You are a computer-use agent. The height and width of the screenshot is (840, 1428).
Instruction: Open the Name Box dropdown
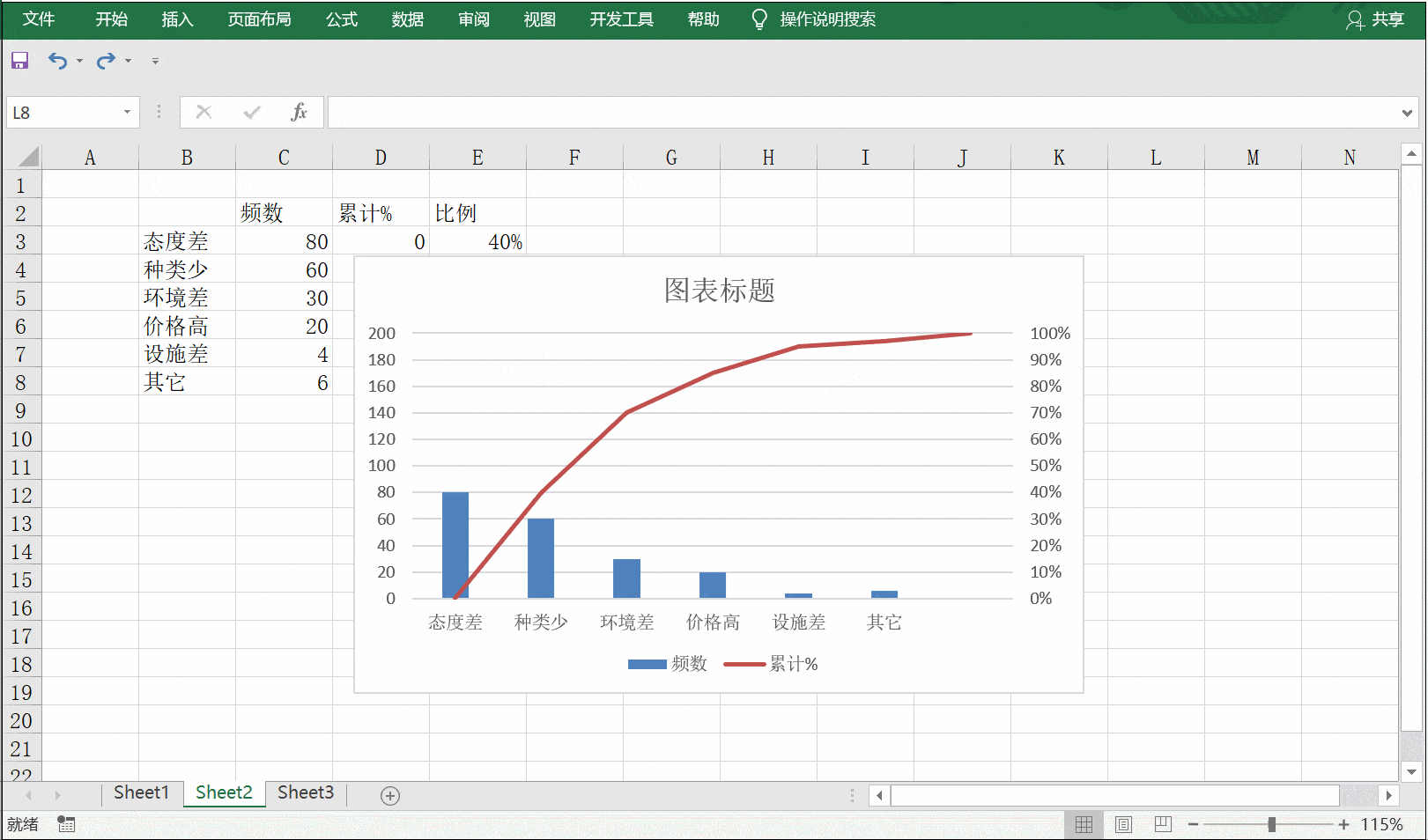127,112
